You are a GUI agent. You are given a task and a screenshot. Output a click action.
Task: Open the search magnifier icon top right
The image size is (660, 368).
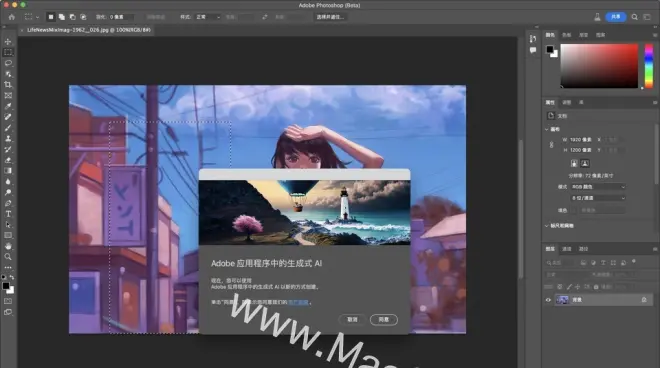tap(634, 17)
